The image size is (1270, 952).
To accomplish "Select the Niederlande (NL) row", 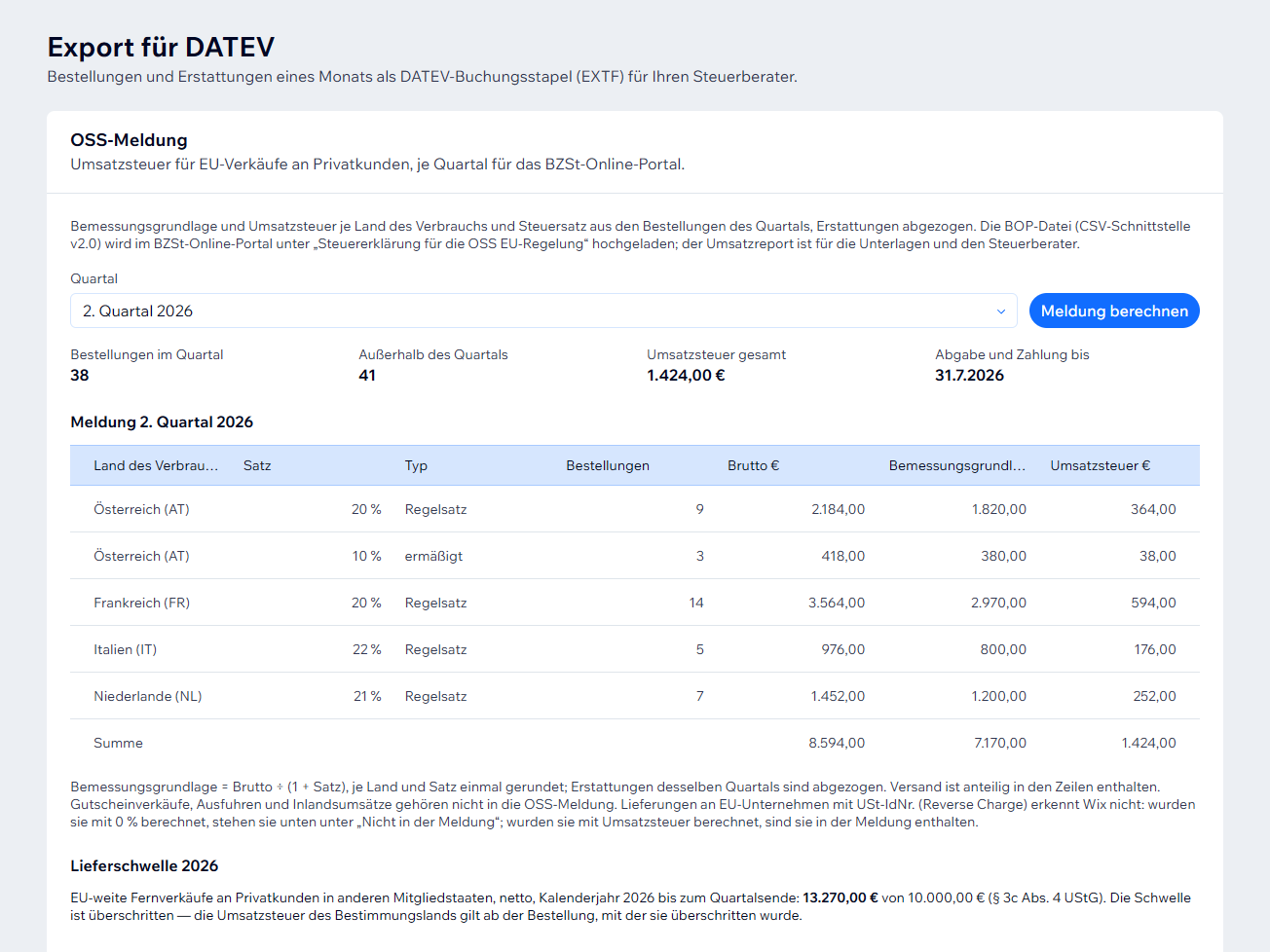I will (x=635, y=696).
